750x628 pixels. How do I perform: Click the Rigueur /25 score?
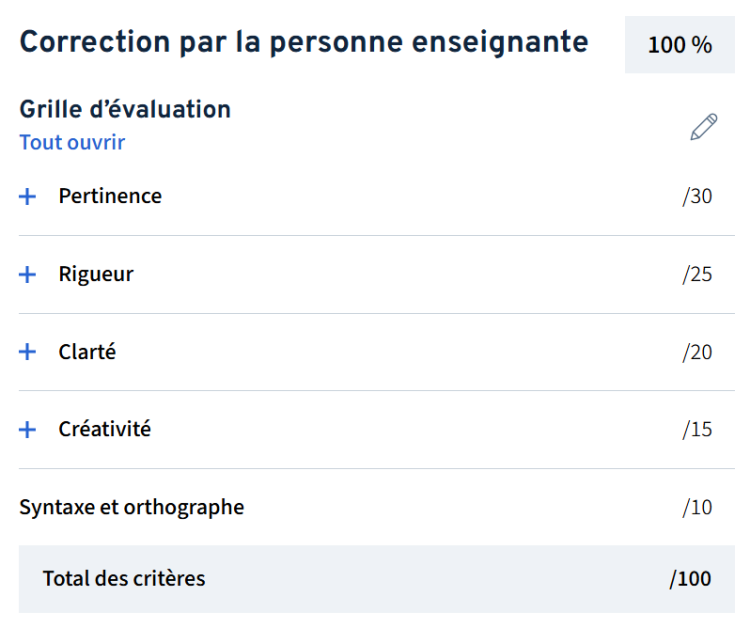(697, 274)
